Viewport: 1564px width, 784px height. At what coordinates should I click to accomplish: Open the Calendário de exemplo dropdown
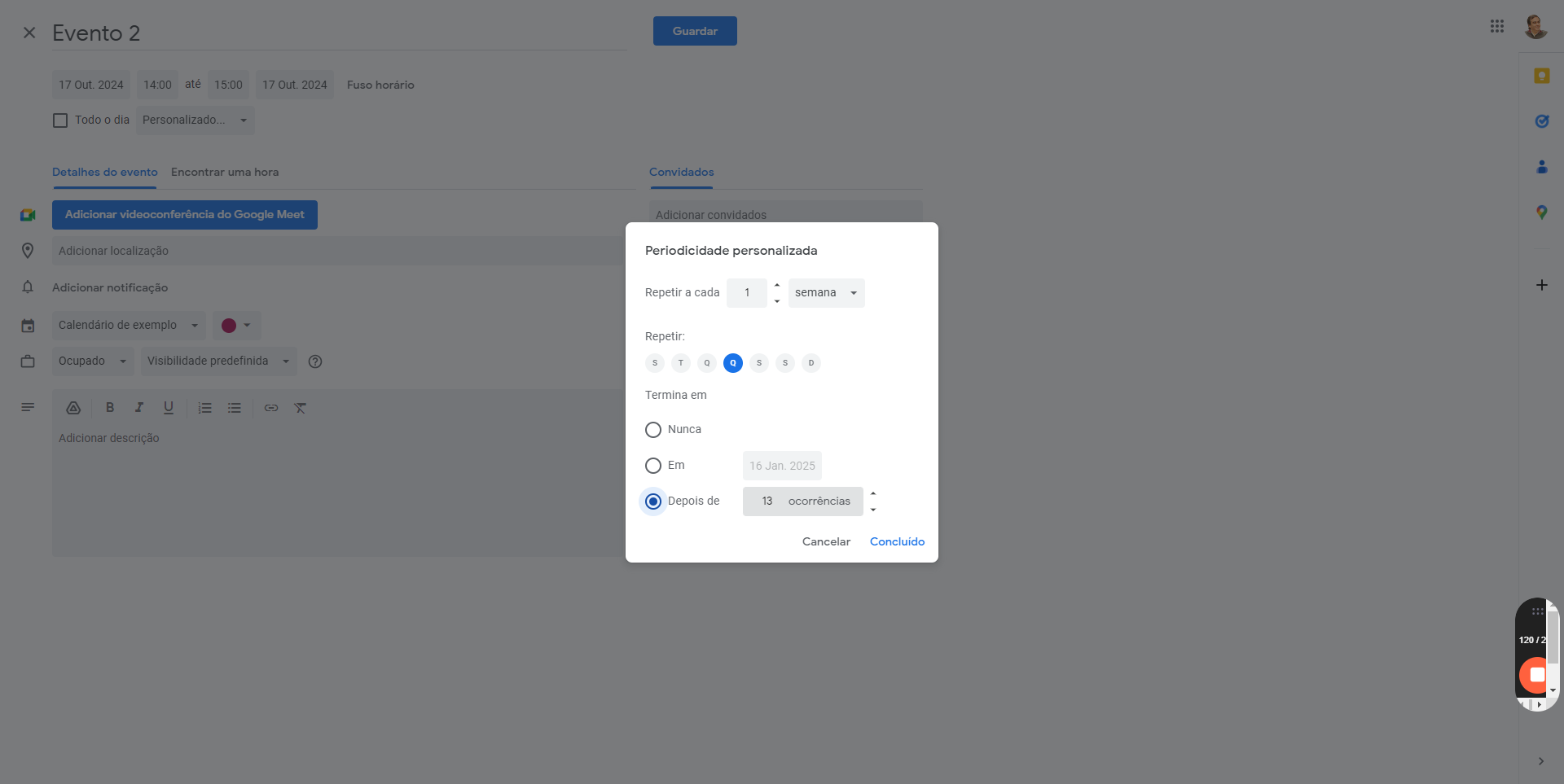[x=129, y=326]
